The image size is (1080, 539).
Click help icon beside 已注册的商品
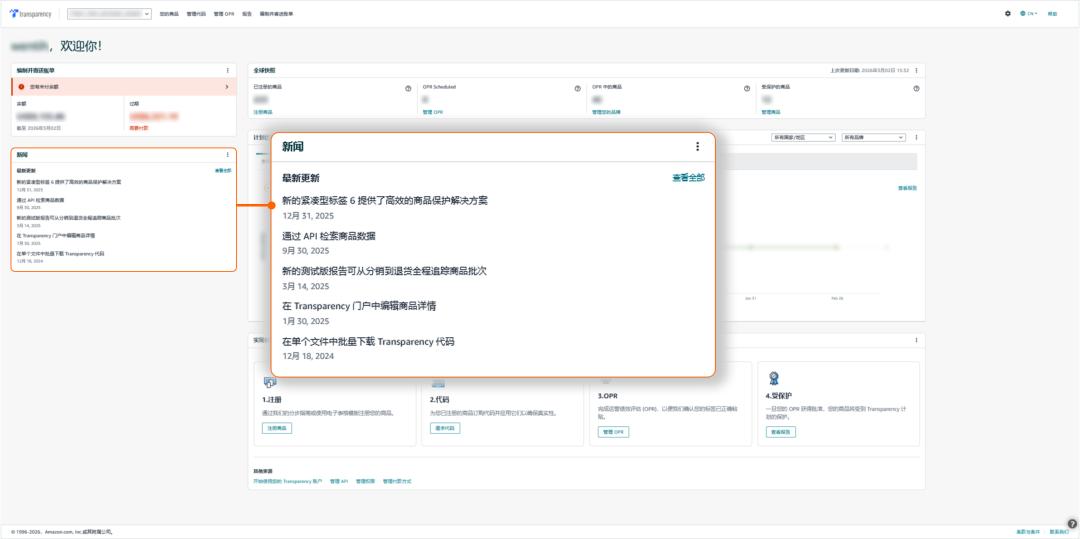click(x=408, y=88)
